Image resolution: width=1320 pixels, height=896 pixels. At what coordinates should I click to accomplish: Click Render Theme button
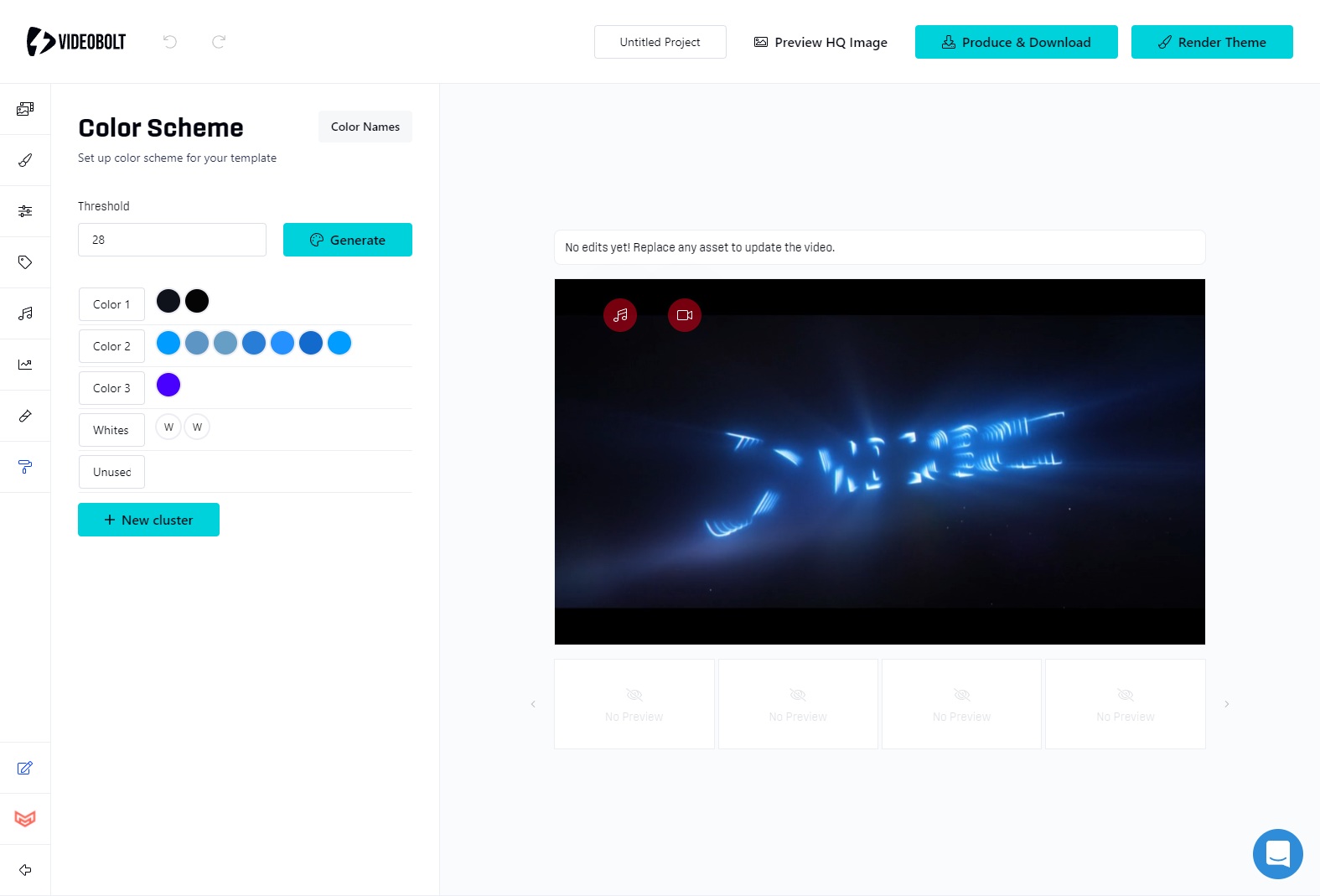pos(1212,42)
